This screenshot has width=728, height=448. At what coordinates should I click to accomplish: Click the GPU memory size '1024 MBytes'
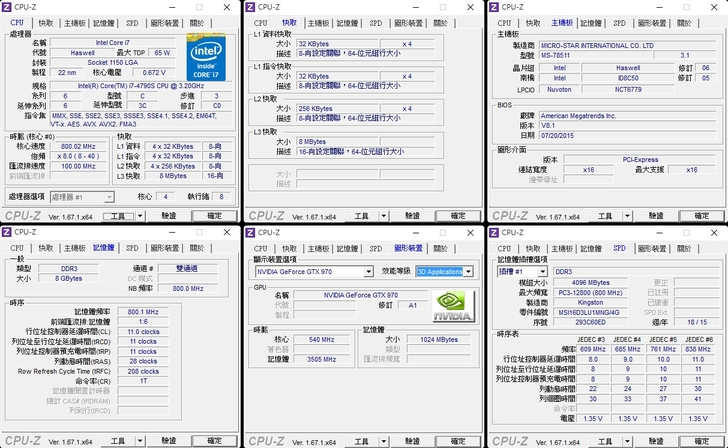[x=439, y=339]
